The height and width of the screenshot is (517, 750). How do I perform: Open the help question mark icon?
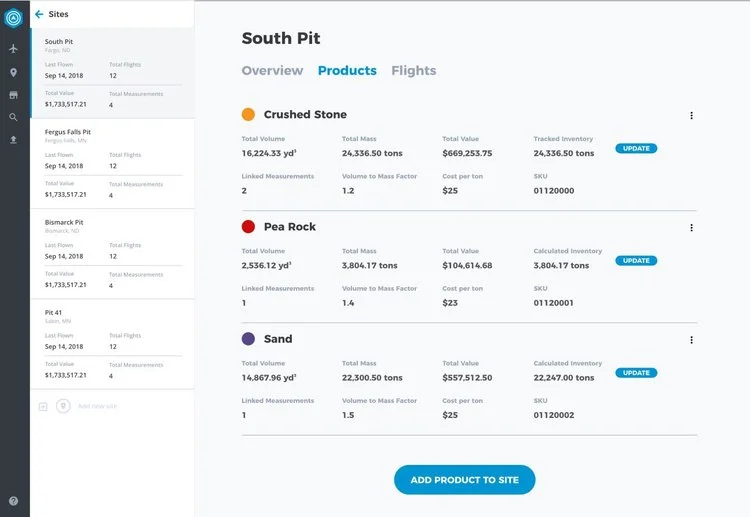pos(14,501)
